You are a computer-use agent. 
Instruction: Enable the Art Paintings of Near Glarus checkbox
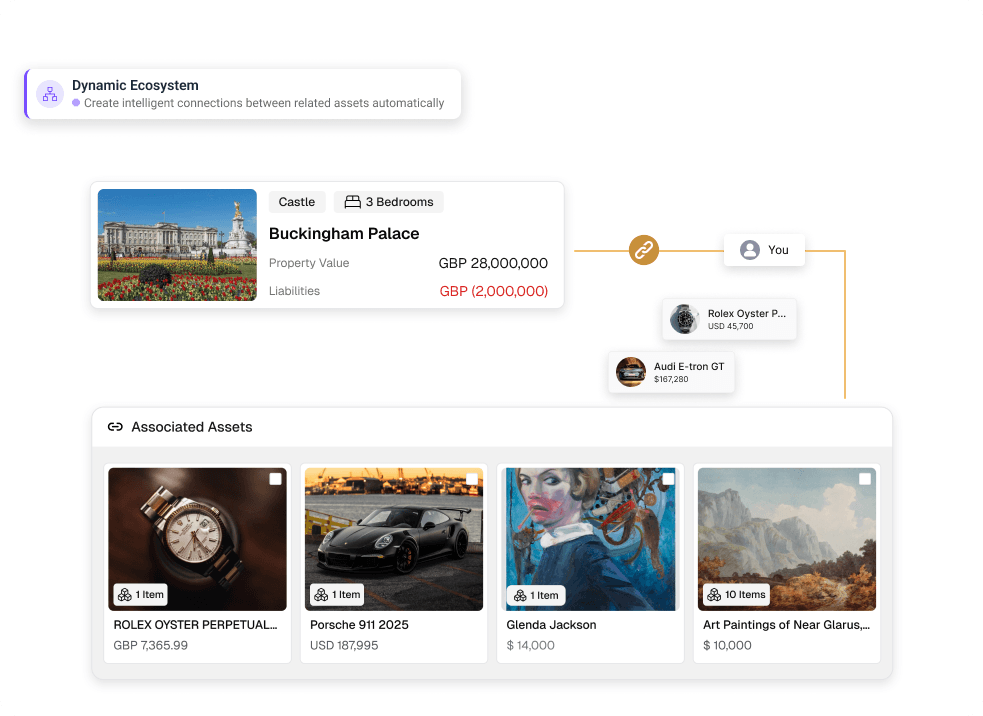[865, 479]
